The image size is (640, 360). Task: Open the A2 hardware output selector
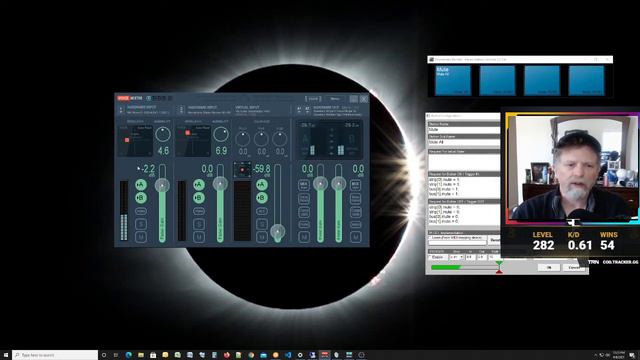pos(307,110)
